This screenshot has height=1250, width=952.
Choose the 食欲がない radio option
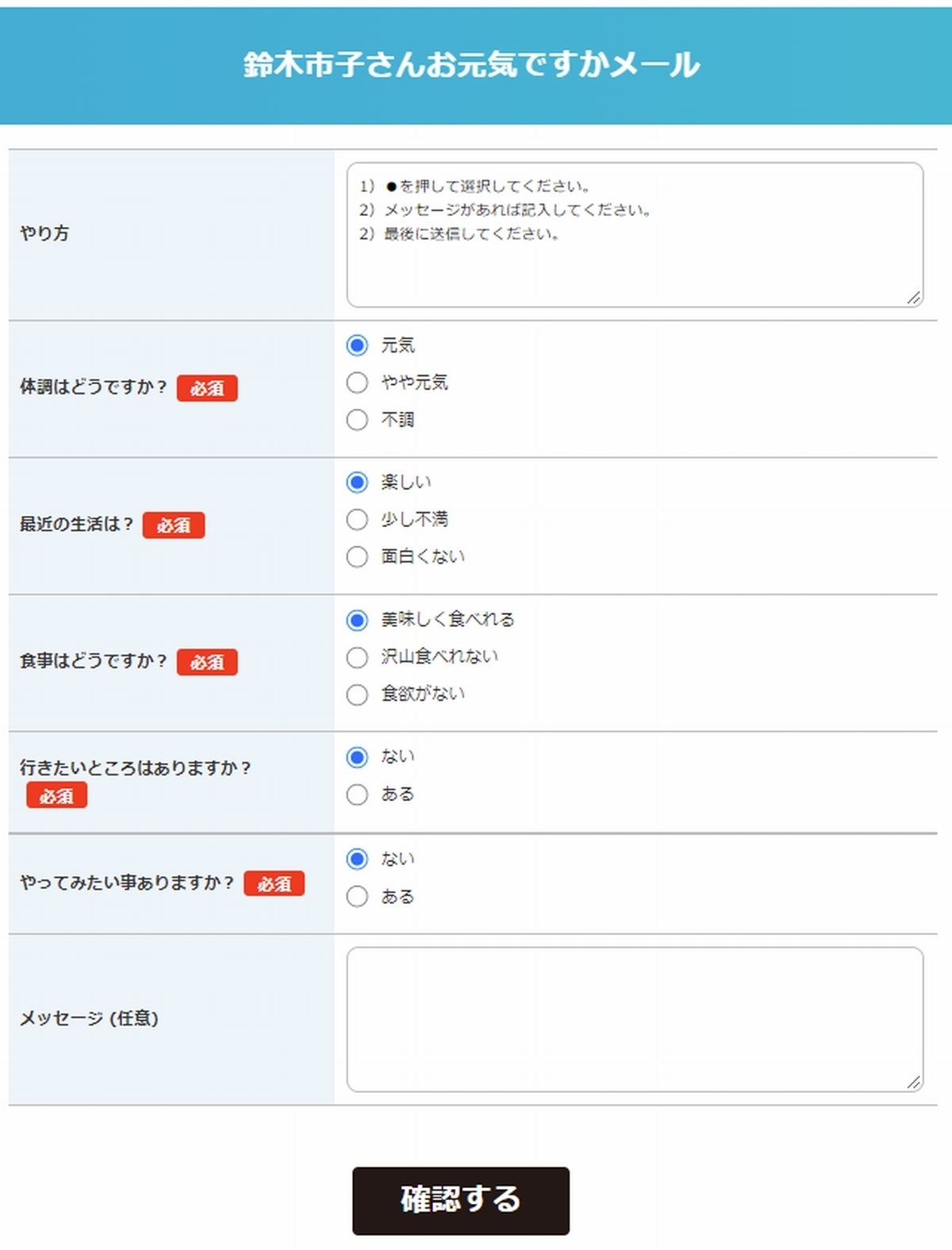357,694
